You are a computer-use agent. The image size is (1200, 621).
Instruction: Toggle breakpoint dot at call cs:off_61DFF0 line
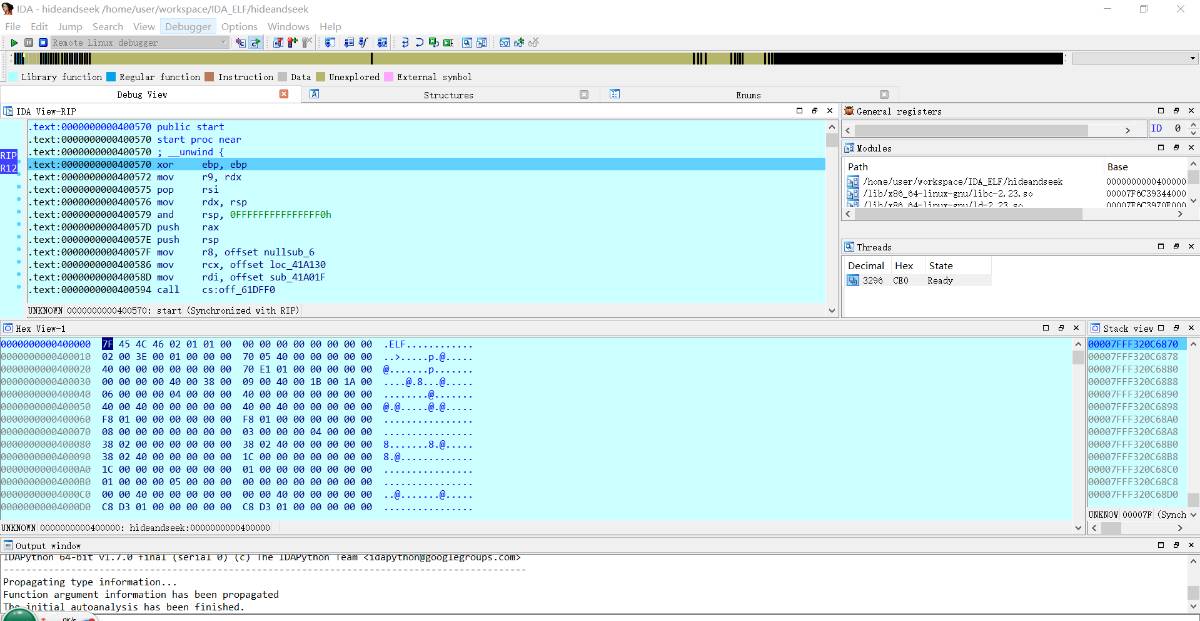tap(19, 289)
